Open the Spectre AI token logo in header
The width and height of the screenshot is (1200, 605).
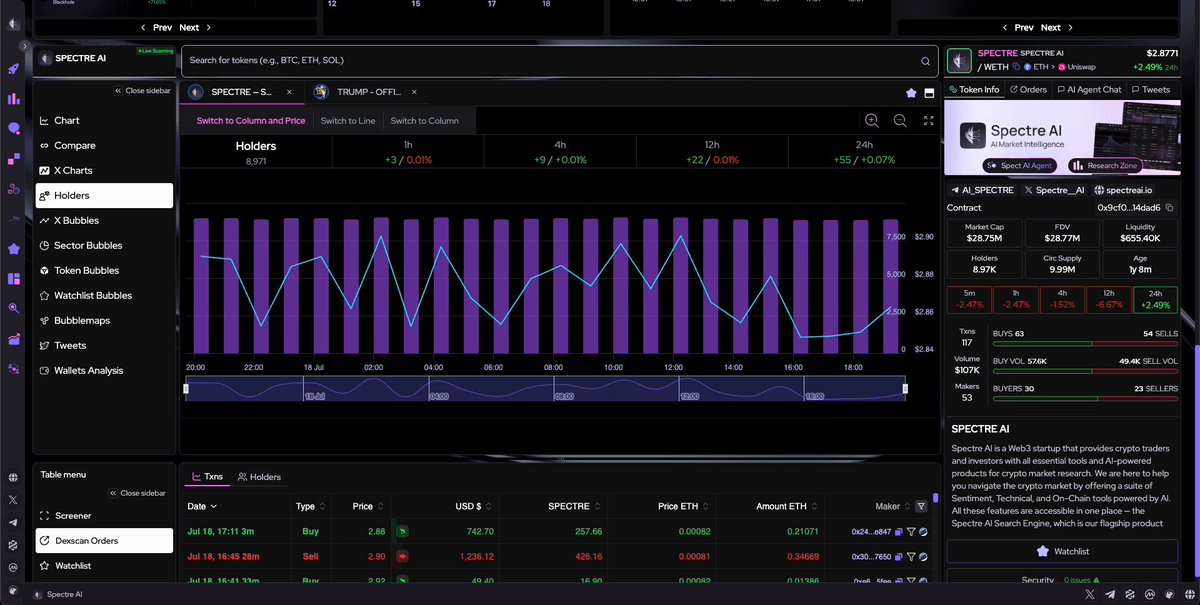pyautogui.click(x=960, y=60)
